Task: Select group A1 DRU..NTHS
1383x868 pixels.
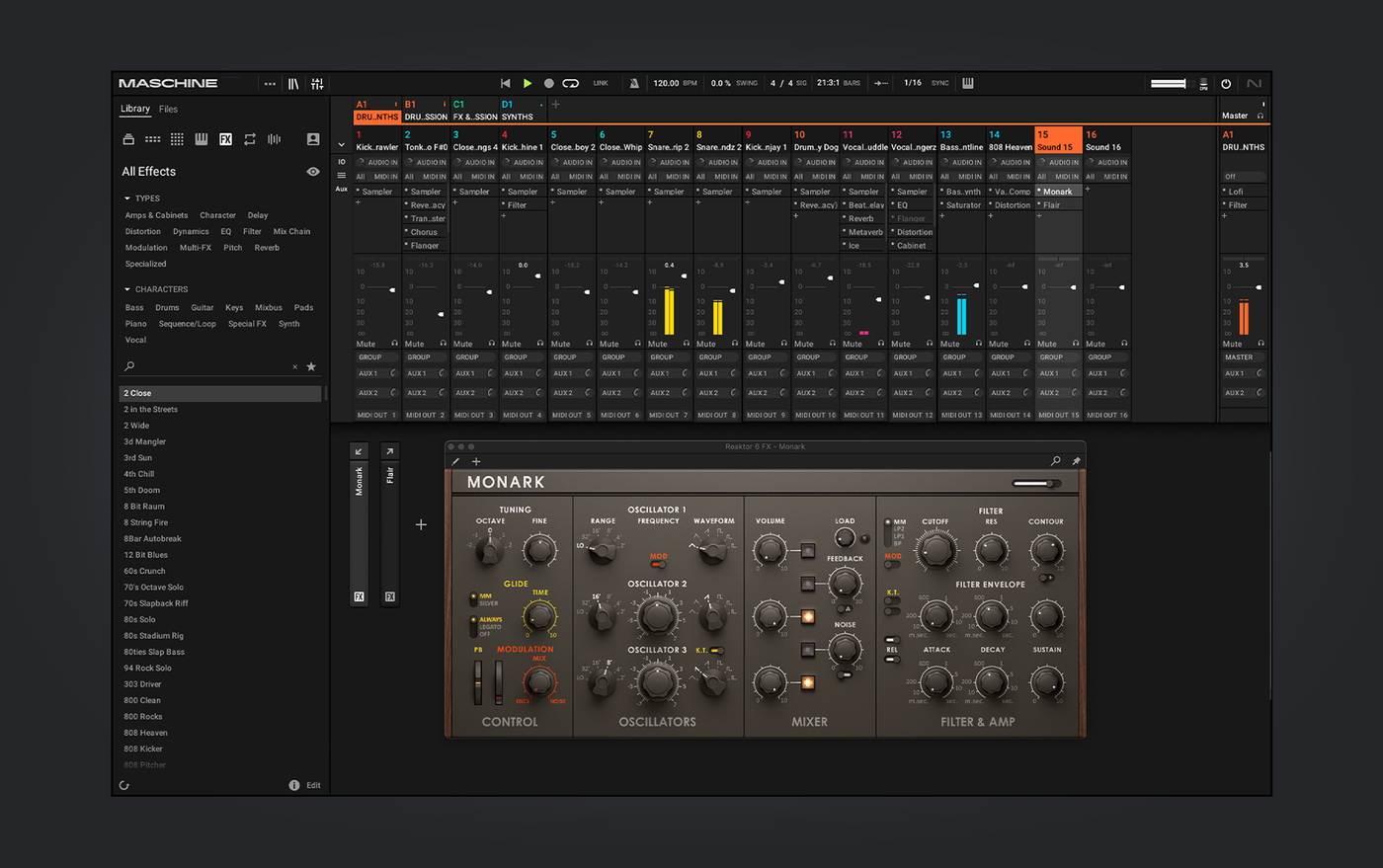Action: pyautogui.click(x=377, y=110)
